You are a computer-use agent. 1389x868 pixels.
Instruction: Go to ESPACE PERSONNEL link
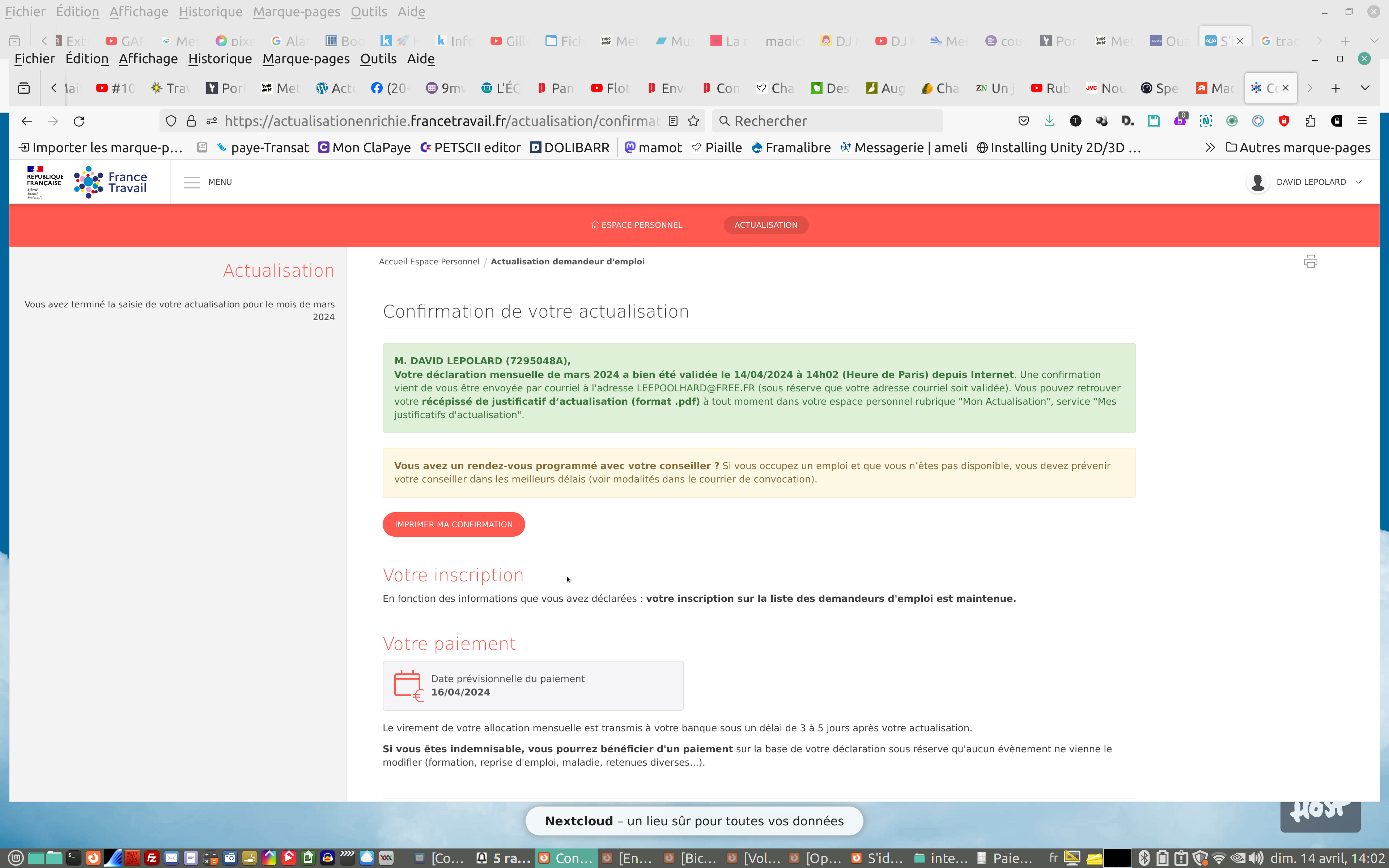[x=637, y=225]
